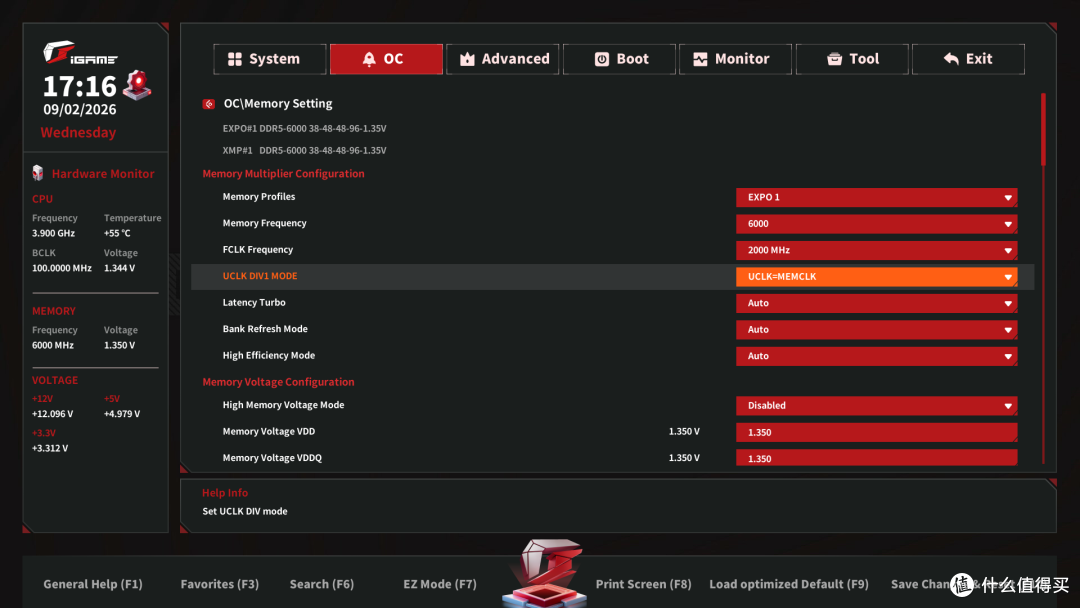Click the rocket icon on OC tab

[x=369, y=59]
